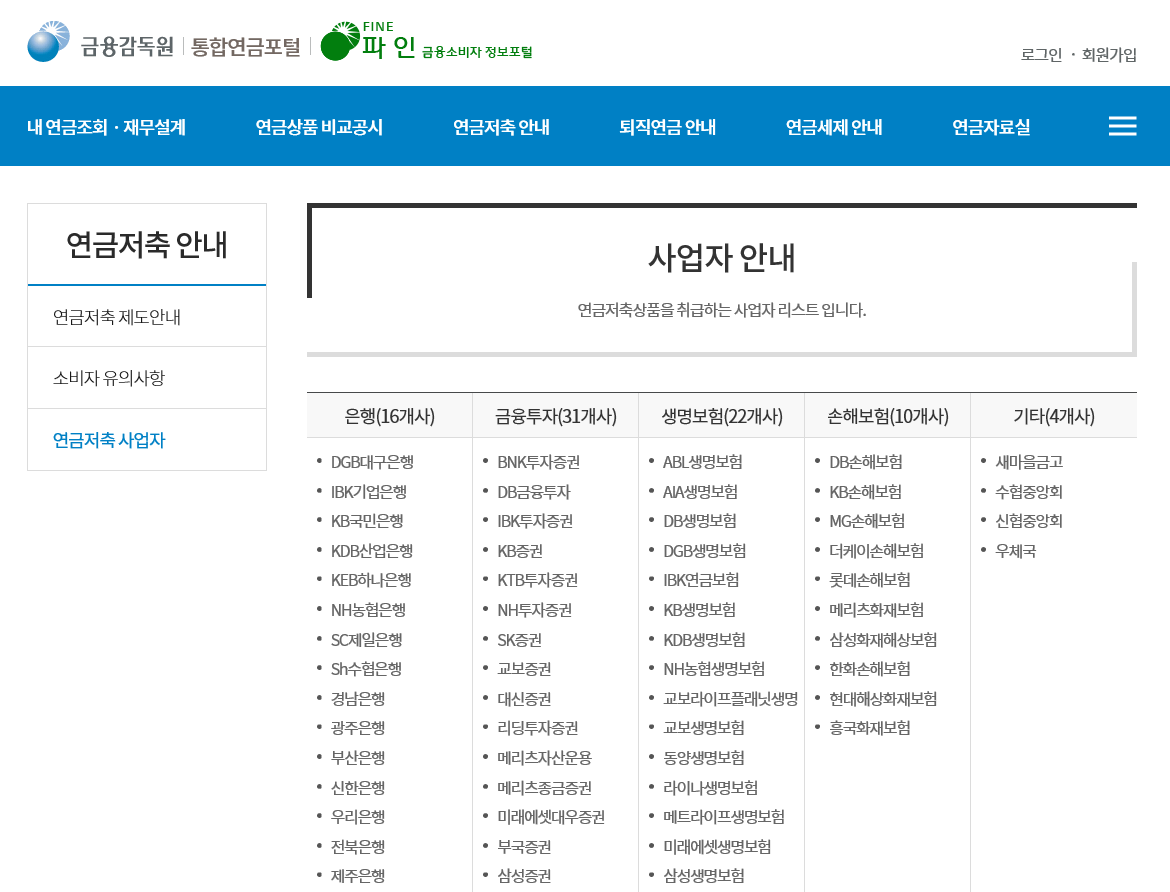Screen dimensions: 1170x892
Task: Click the 회원가입 link
Action: (1109, 54)
